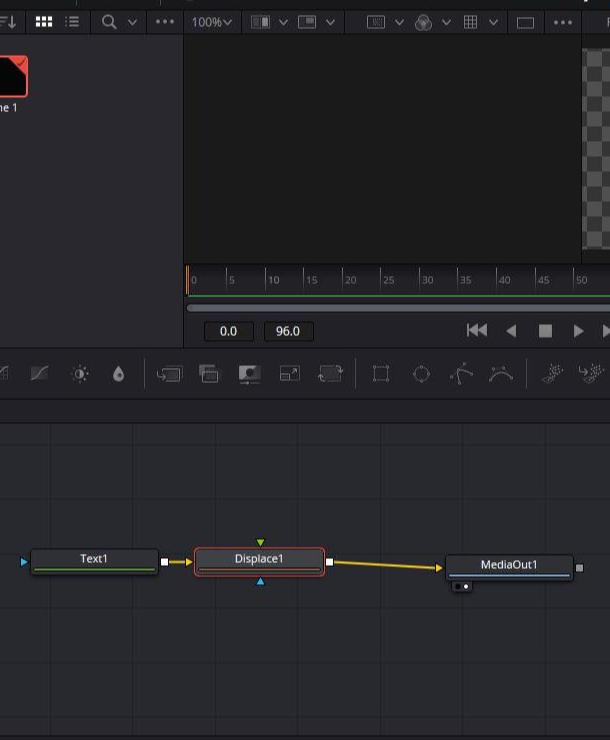Jump to the first frame
Viewport: 610px width, 740px height.
click(x=476, y=330)
